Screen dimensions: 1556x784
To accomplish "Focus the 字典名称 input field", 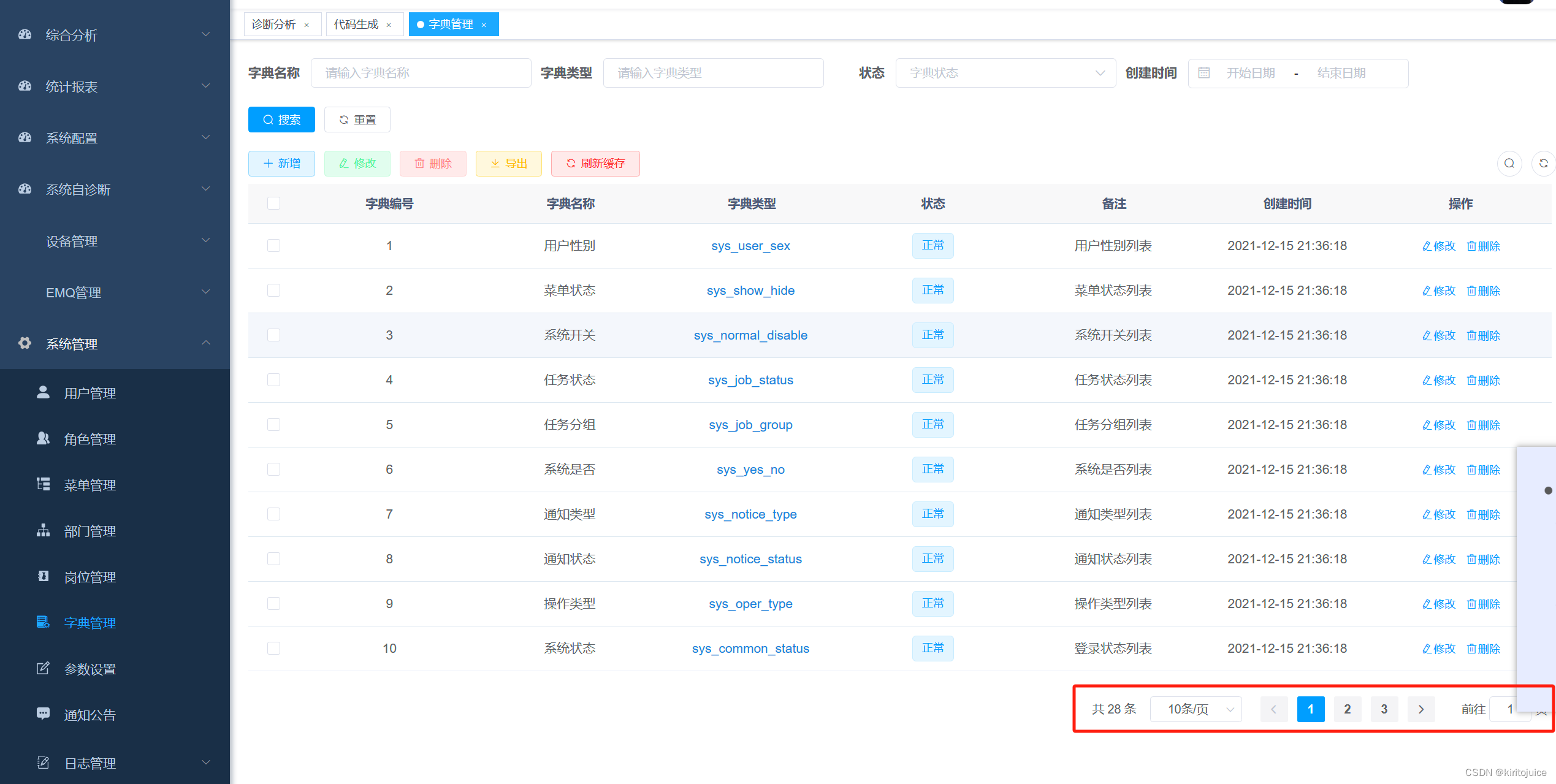I will pyautogui.click(x=421, y=73).
